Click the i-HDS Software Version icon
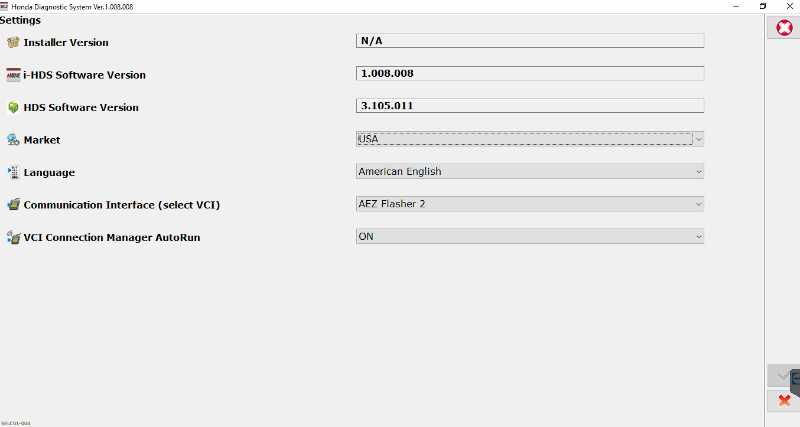This screenshot has height=427, width=800. [13, 75]
